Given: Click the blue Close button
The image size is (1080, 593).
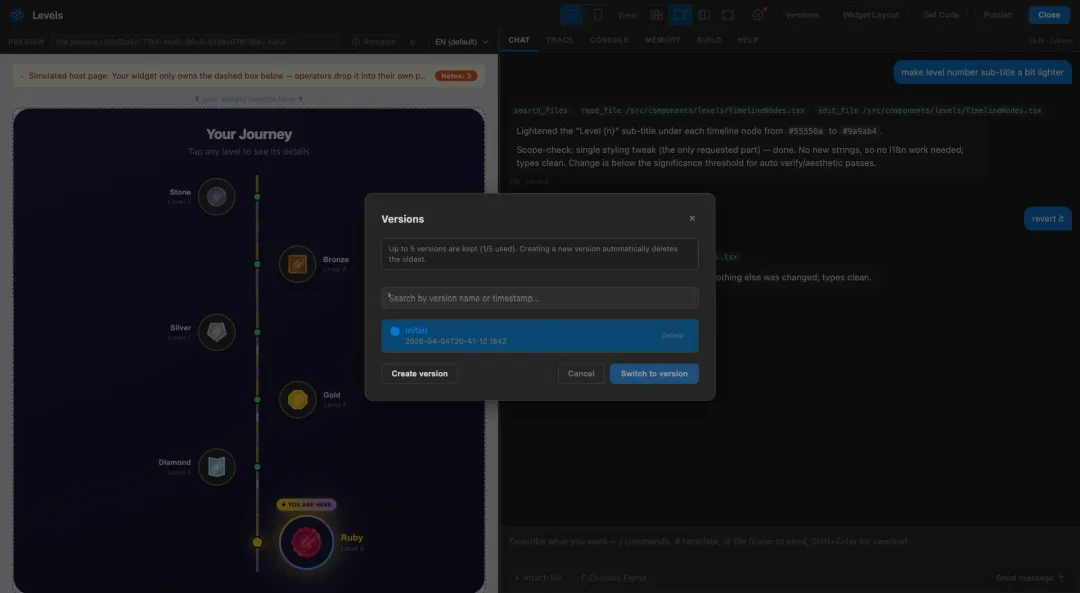Looking at the screenshot, I should point(1049,14).
